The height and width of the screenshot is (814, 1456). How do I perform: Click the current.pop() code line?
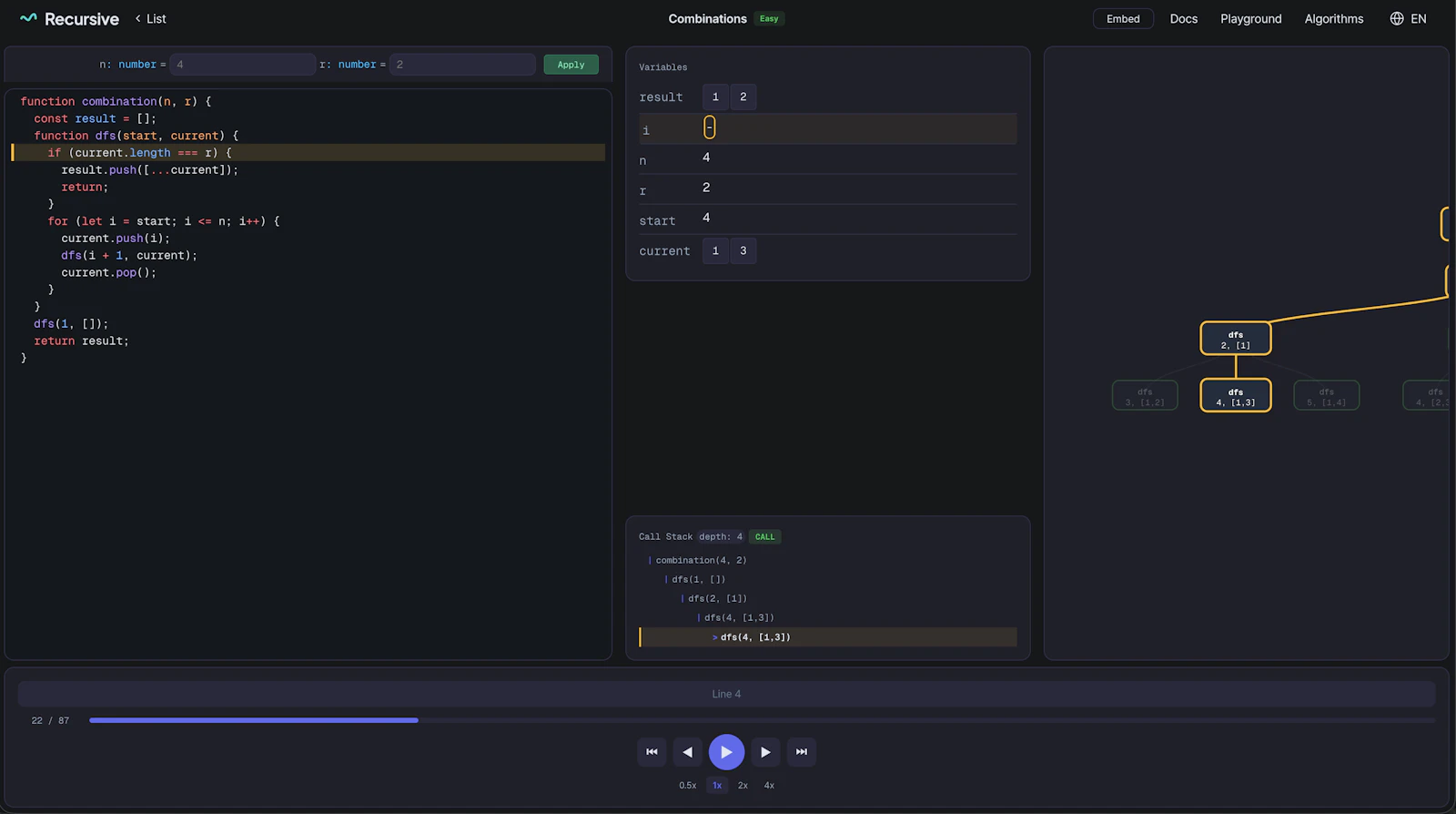pos(109,272)
